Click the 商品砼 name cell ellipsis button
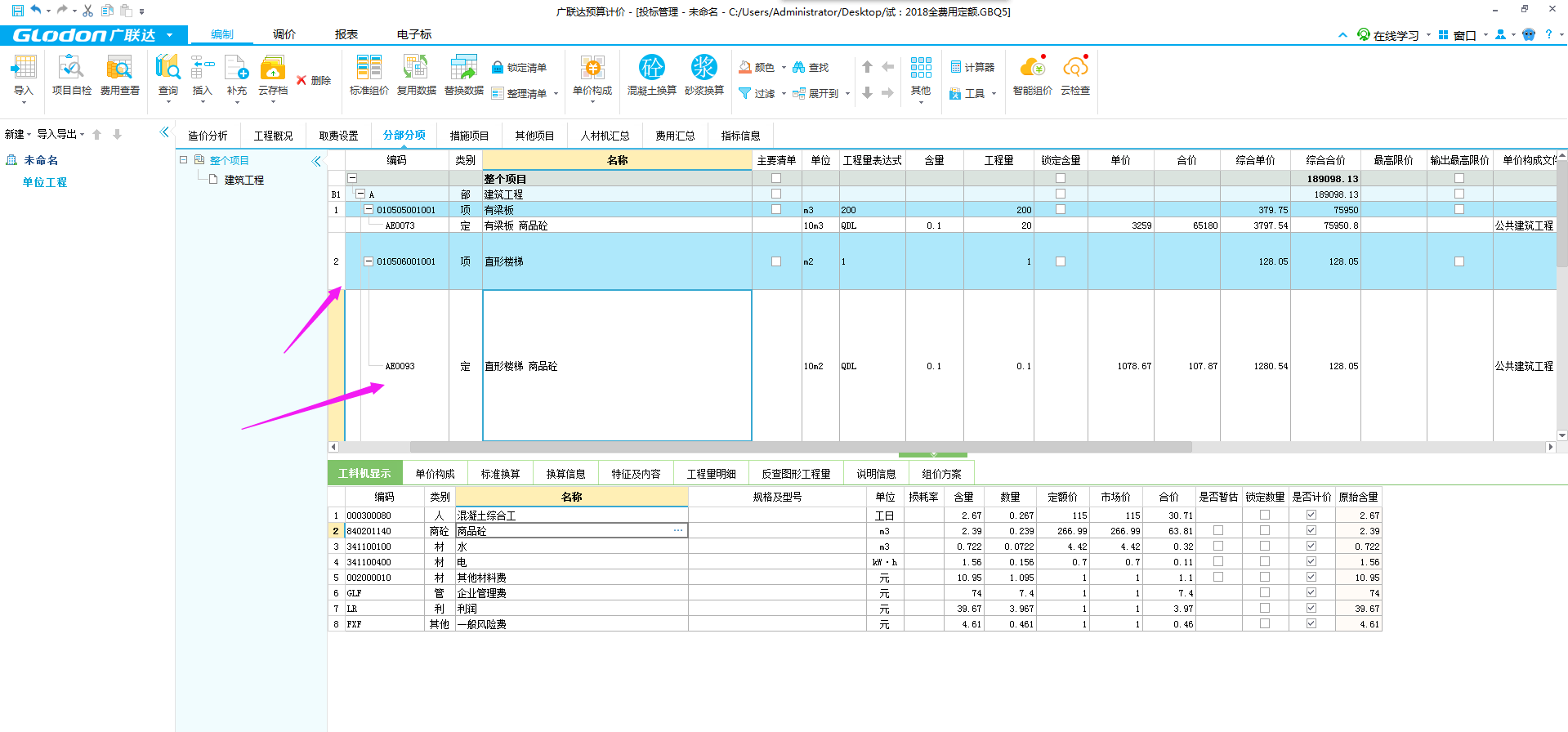The image size is (1568, 732). pos(678,530)
